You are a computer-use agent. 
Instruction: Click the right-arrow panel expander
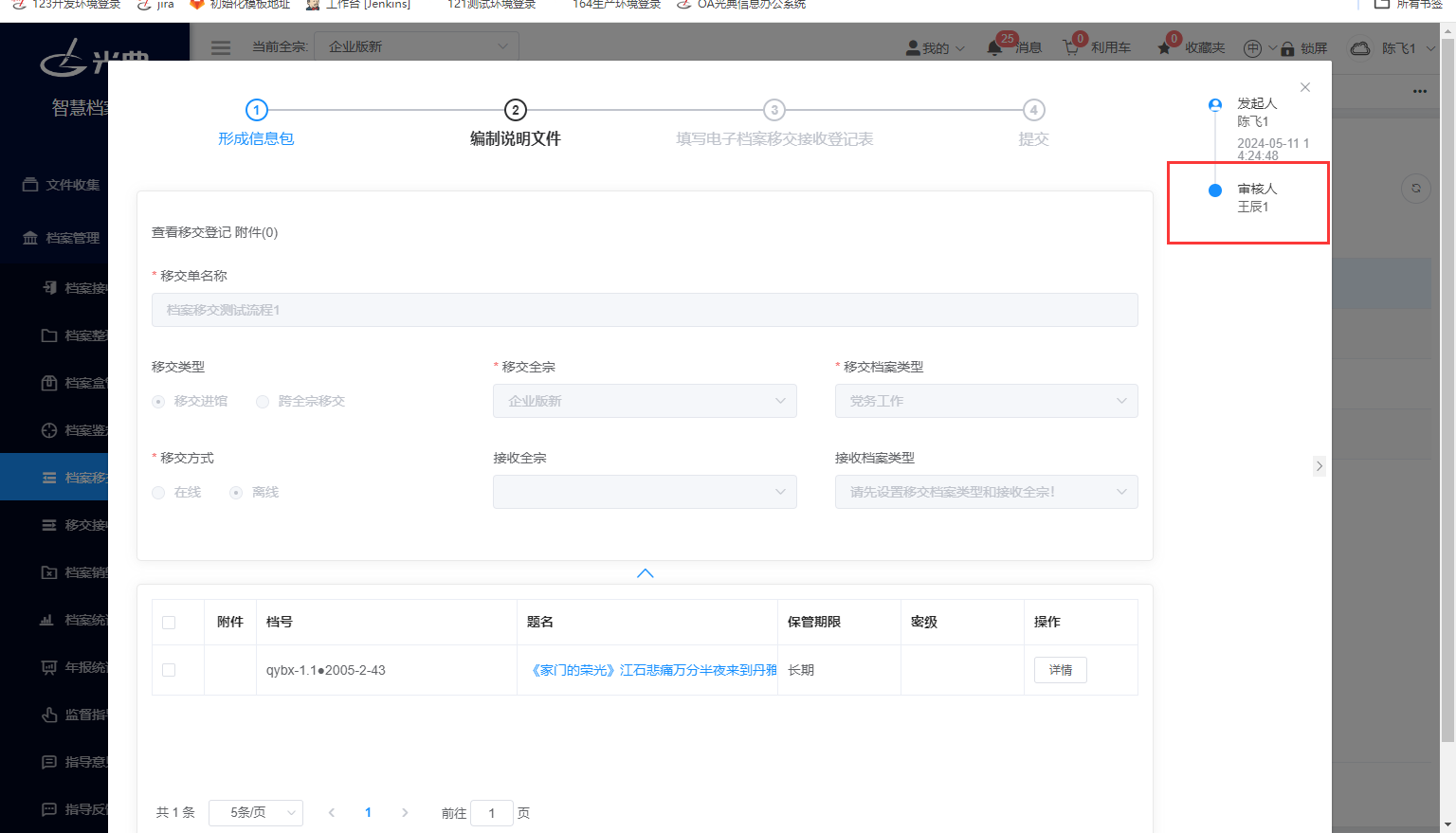1319,466
